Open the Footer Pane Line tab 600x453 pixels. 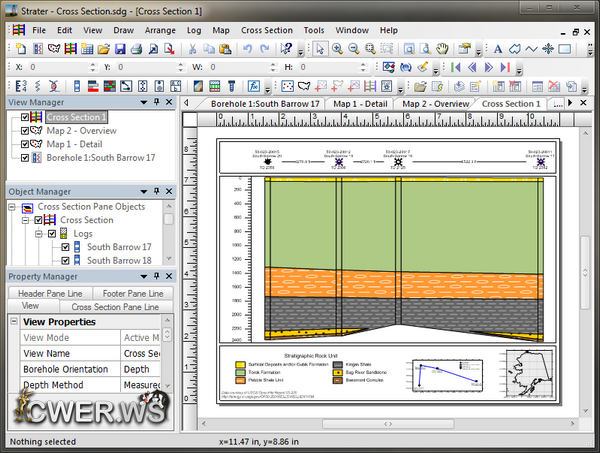[x=131, y=293]
